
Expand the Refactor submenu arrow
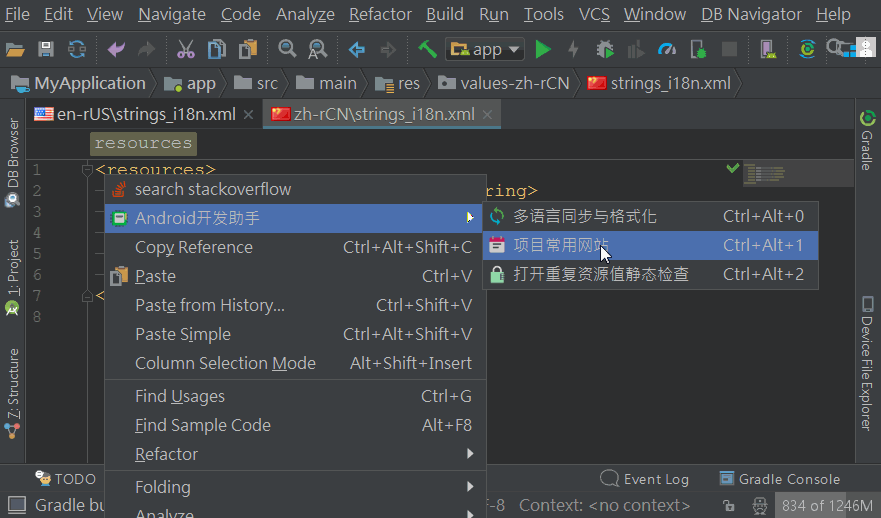click(x=470, y=453)
